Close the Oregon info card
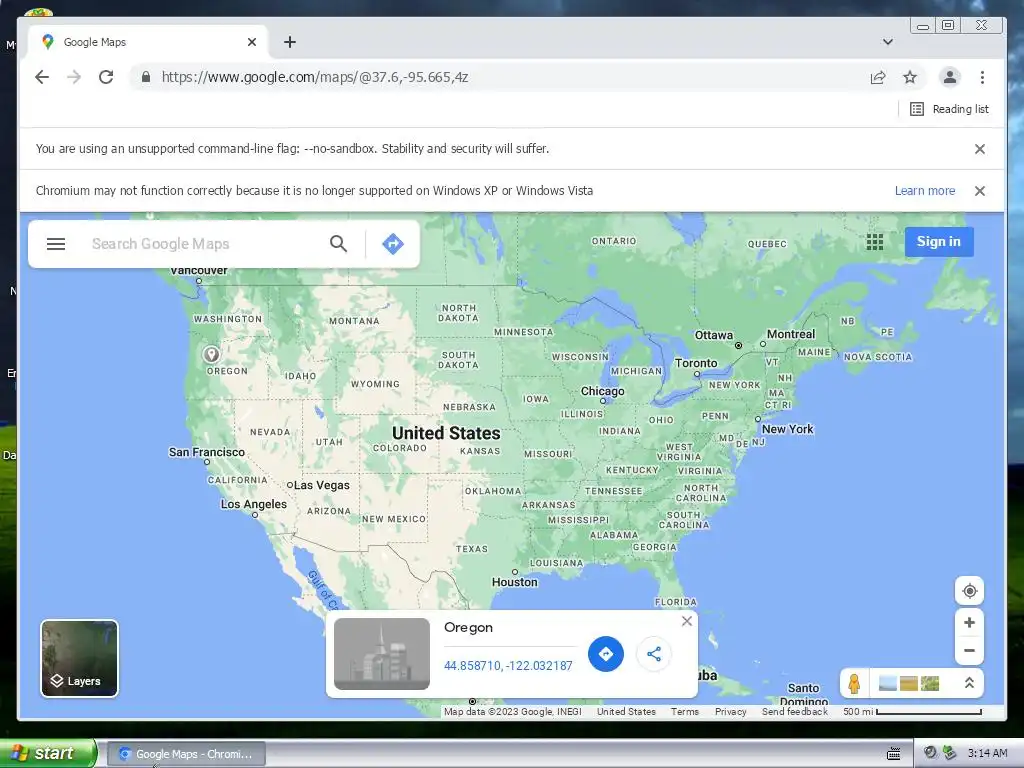 click(686, 621)
